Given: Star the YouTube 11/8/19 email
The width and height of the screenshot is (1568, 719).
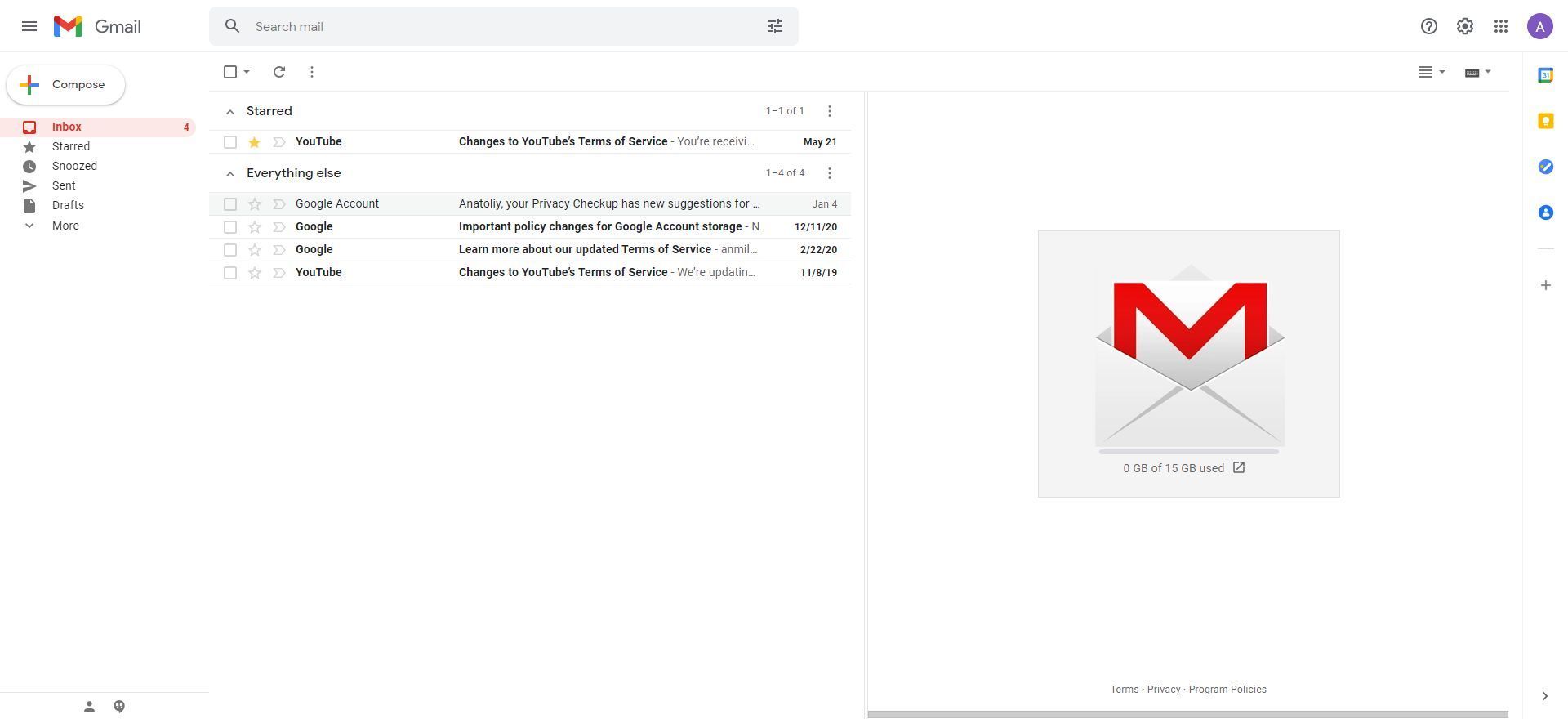Looking at the screenshot, I should point(255,273).
